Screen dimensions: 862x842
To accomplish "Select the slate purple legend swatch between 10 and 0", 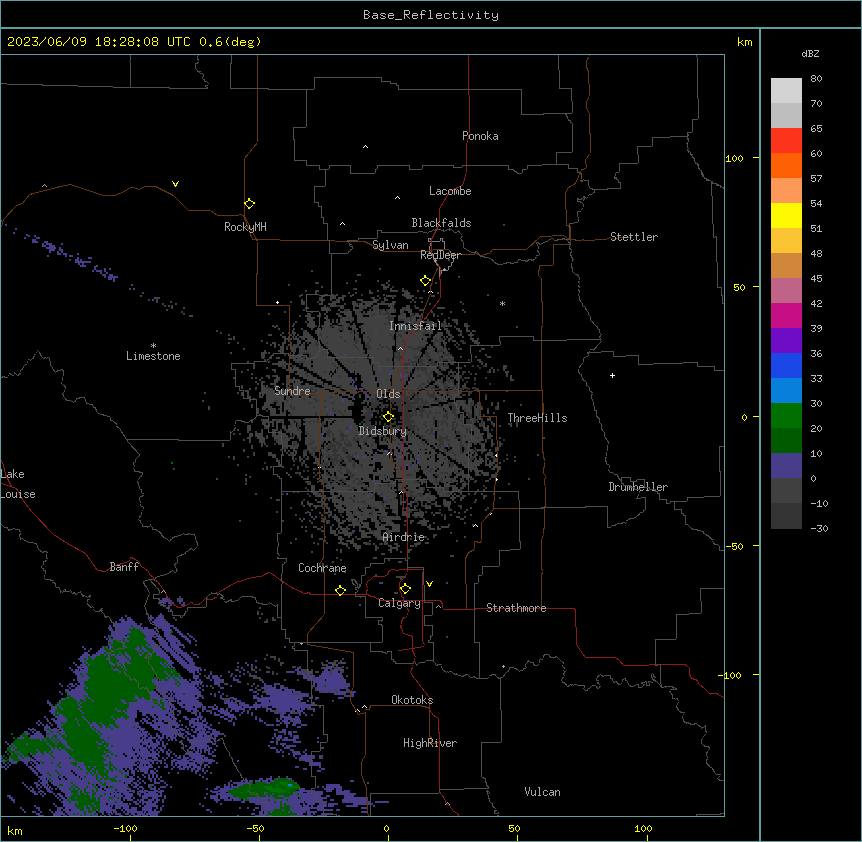I will pyautogui.click(x=786, y=466).
